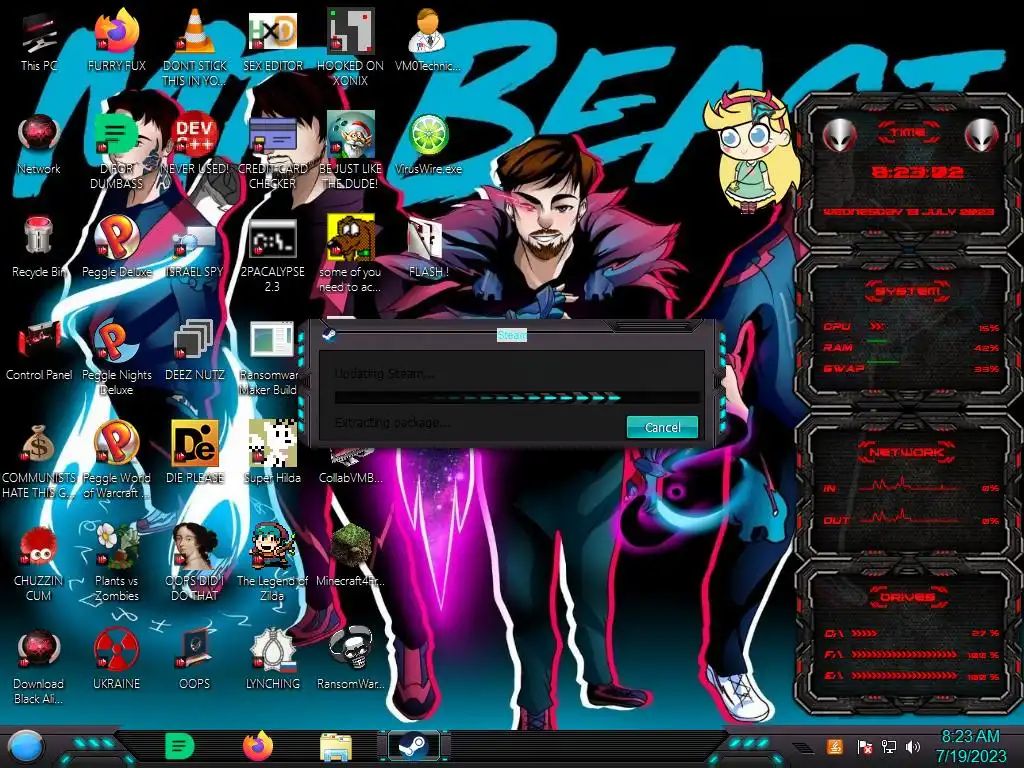Open the Recycle Bin
Viewport: 1024px width, 768px height.
click(39, 248)
